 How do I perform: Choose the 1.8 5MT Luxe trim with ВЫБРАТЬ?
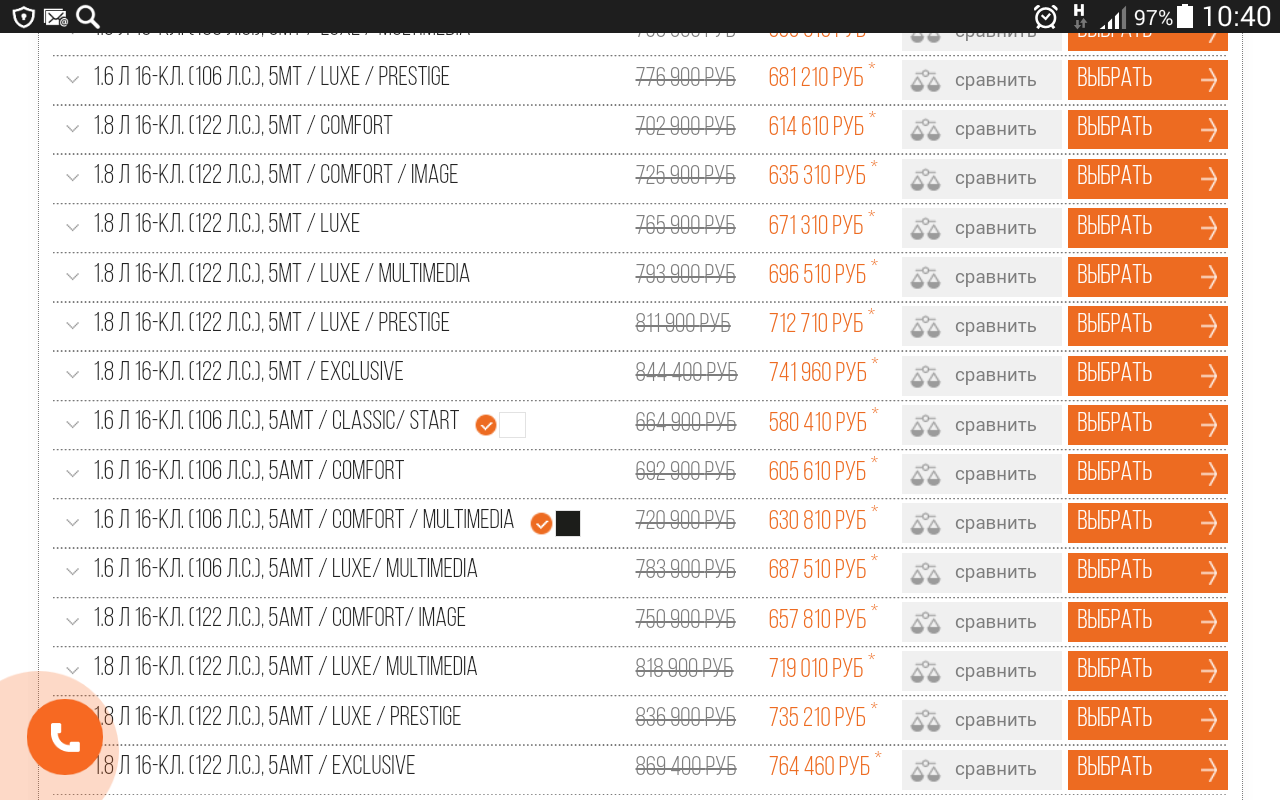1147,227
